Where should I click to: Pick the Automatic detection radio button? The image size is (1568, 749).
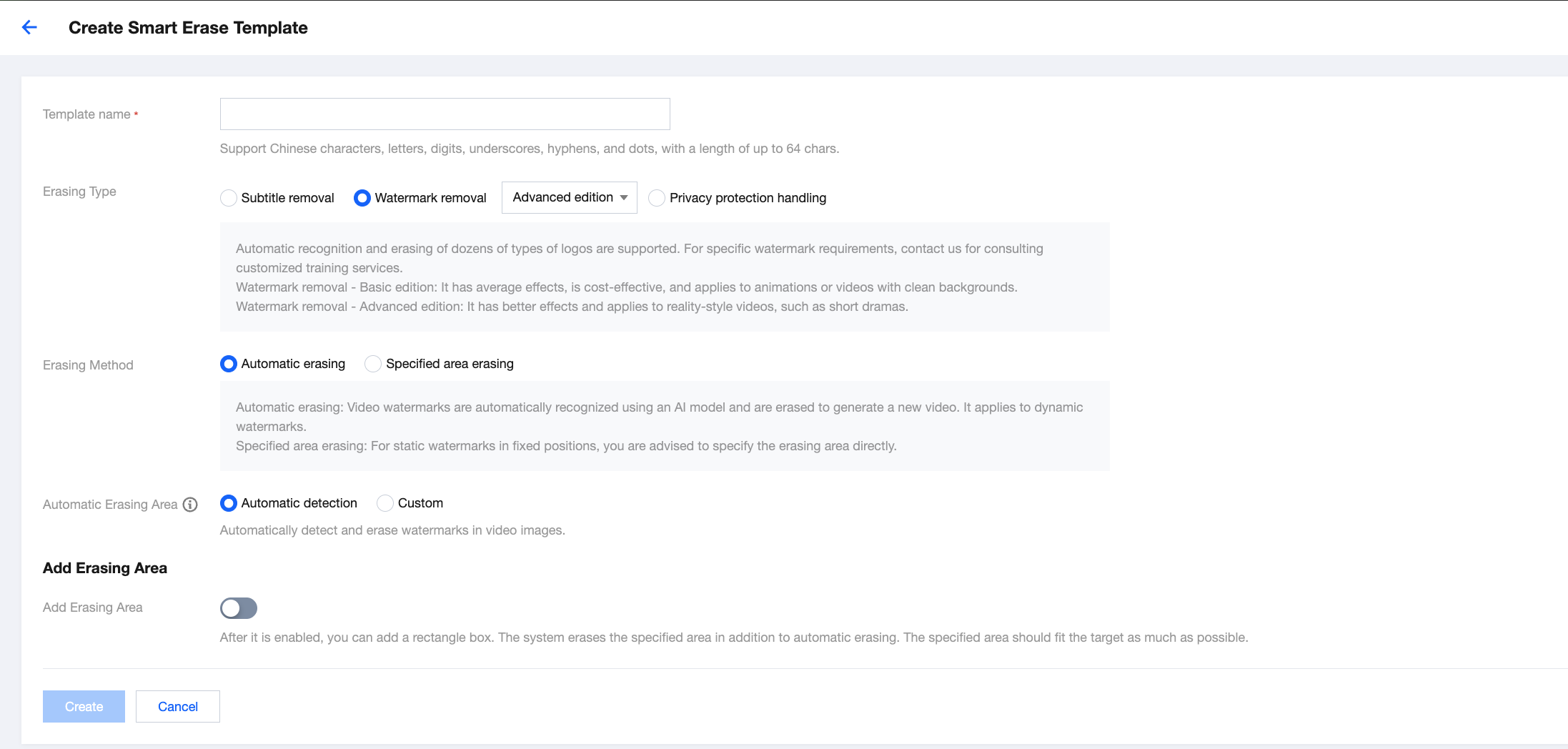pos(229,503)
